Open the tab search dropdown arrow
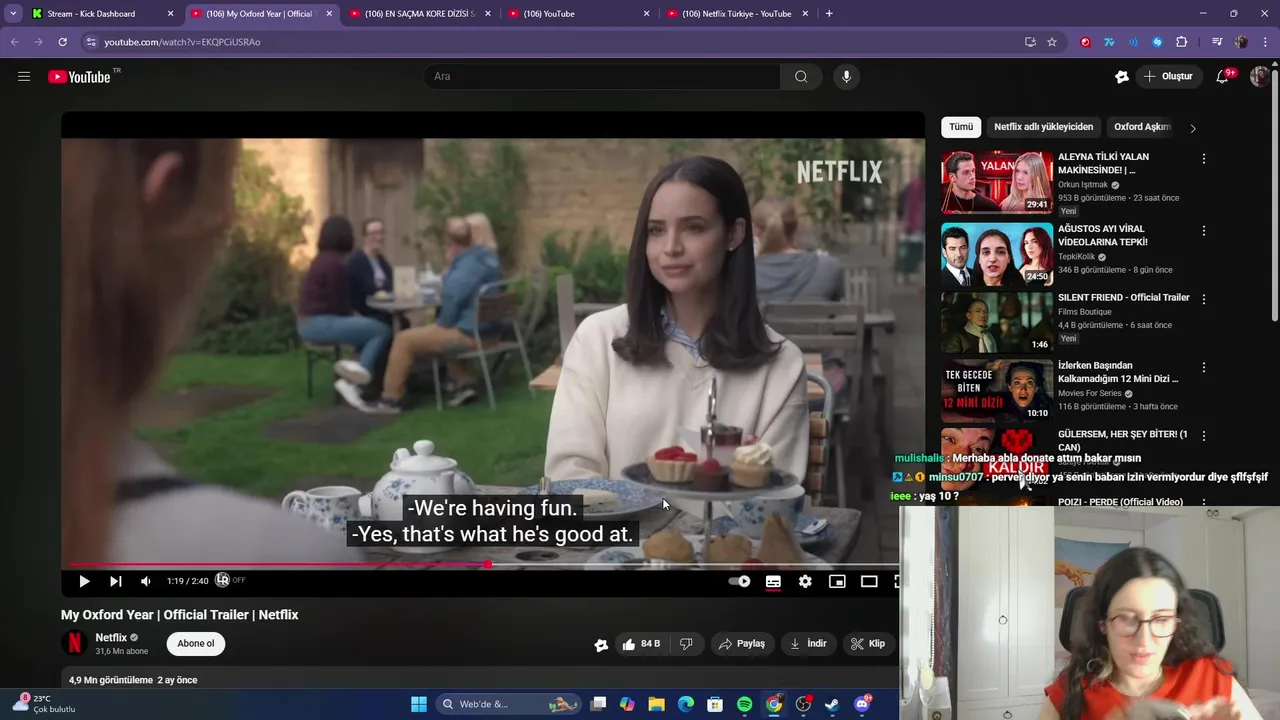Image resolution: width=1280 pixels, height=720 pixels. 13,14
